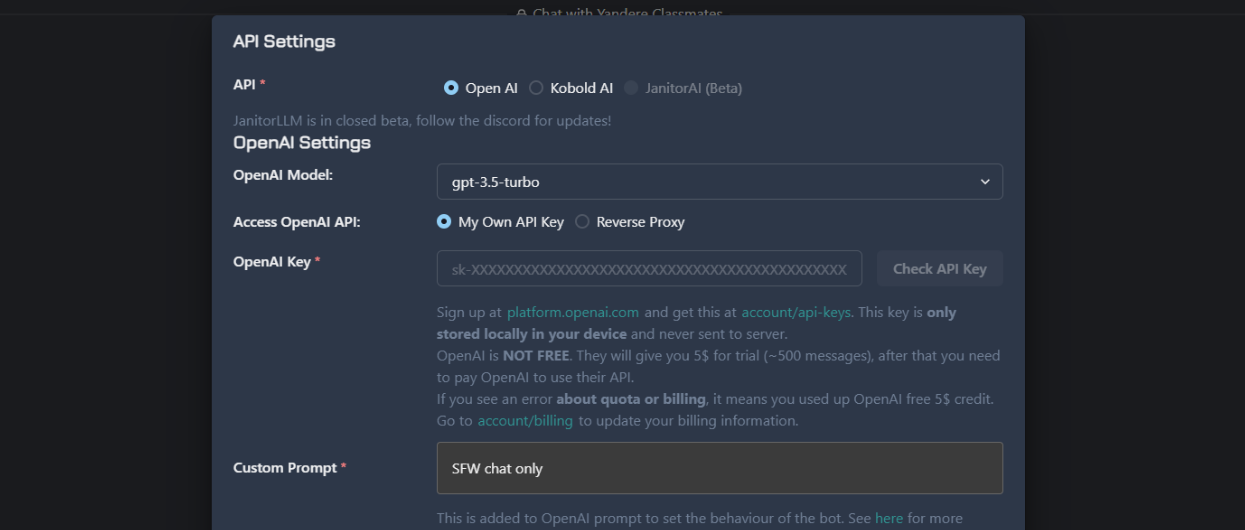Click the API Settings heading

tap(284, 42)
